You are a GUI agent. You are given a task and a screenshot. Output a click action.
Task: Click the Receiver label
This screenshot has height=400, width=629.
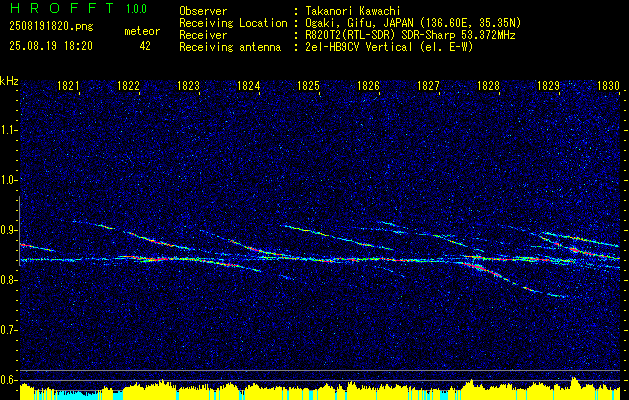click(x=203, y=35)
